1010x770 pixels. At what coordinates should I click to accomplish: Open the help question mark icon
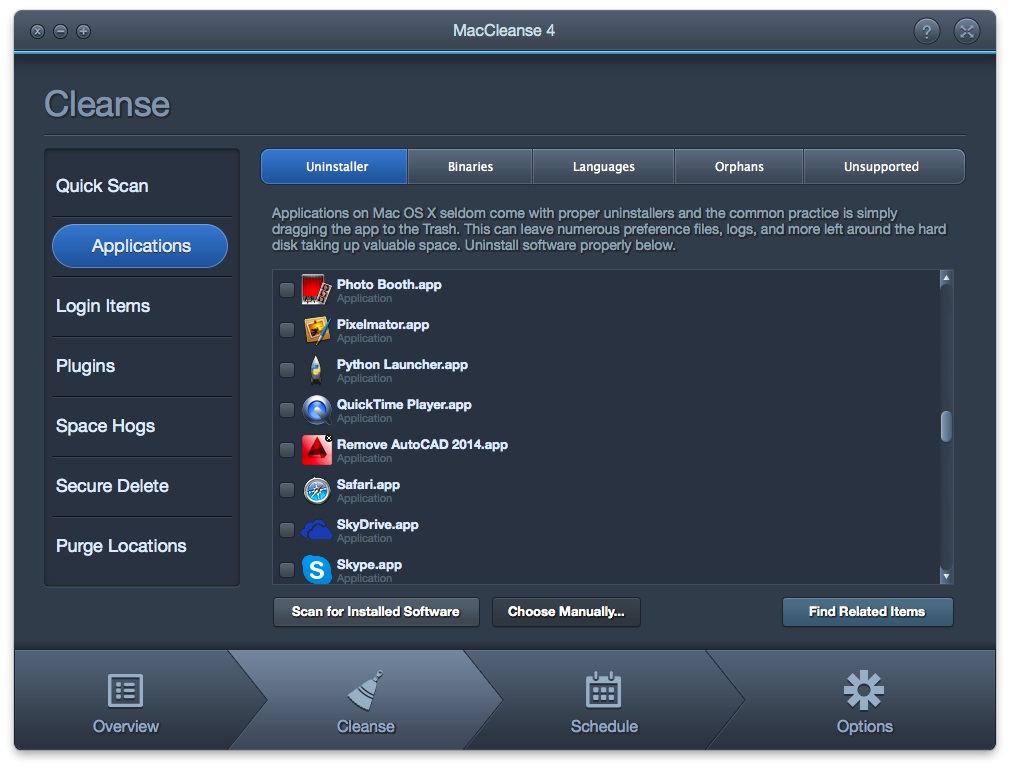pos(927,30)
